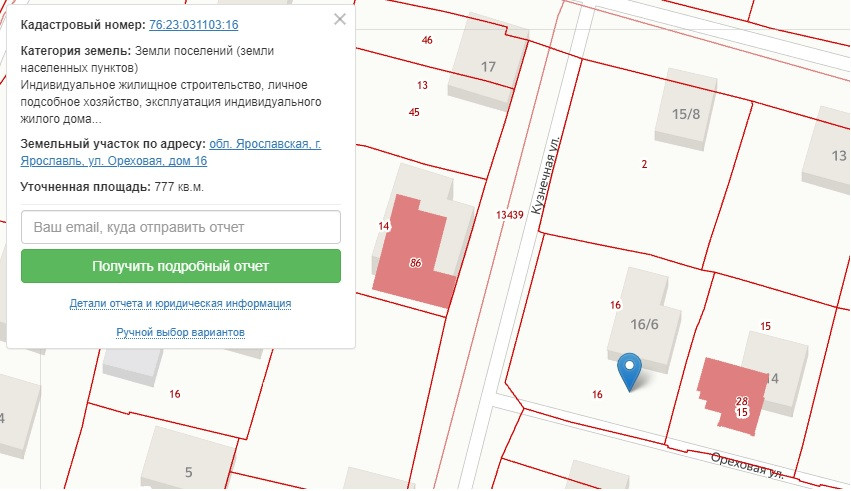This screenshot has height=491, width=851.
Task: Click parcel number 13439 label
Action: coord(509,215)
